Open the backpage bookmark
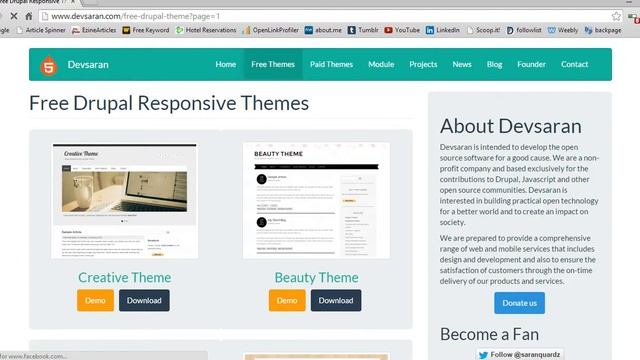 603,30
